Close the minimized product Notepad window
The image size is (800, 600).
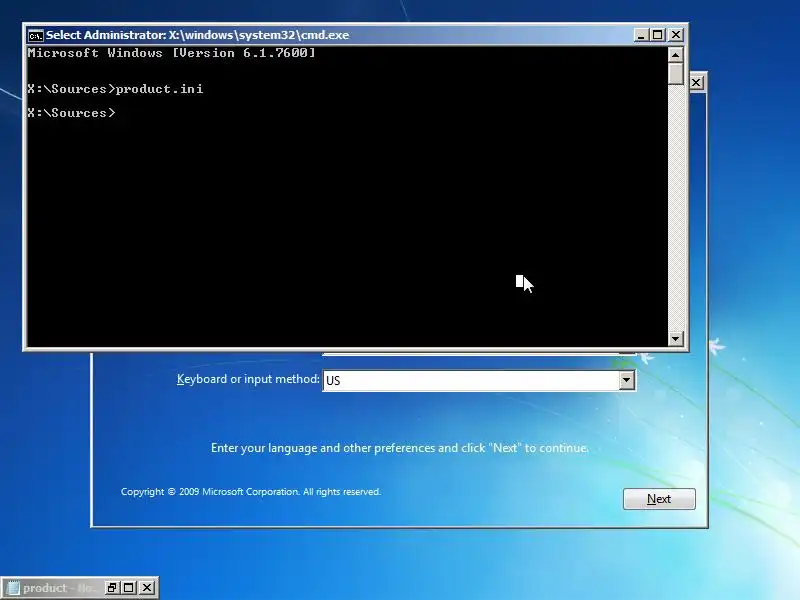coord(147,588)
